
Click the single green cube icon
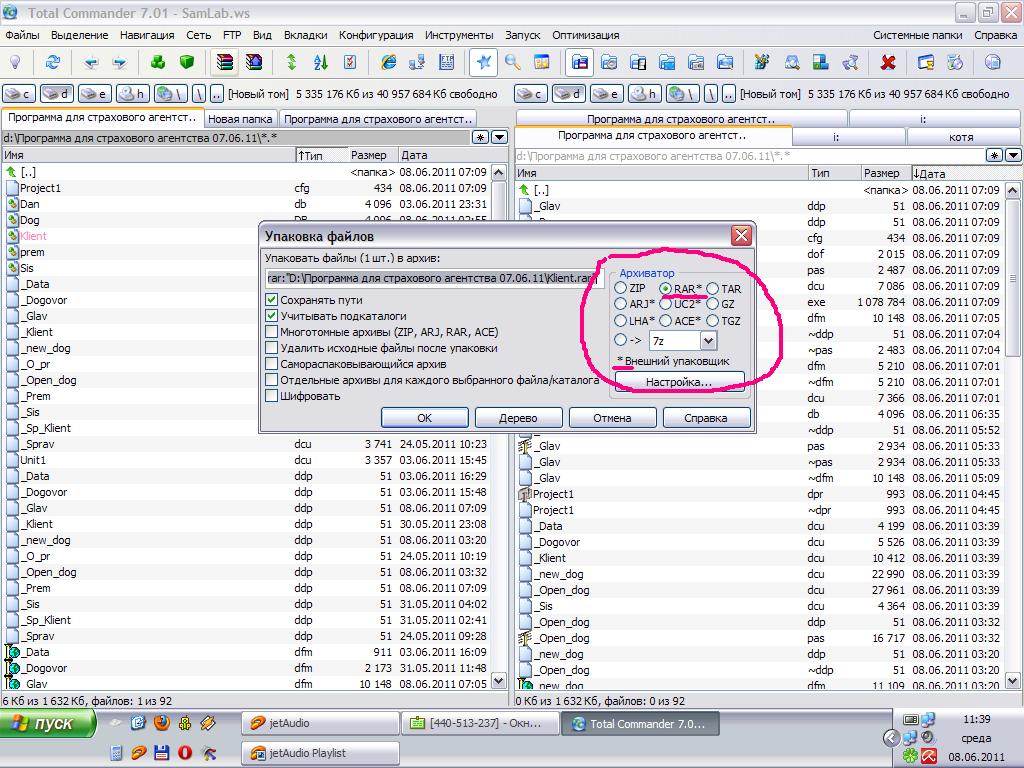pos(187,63)
